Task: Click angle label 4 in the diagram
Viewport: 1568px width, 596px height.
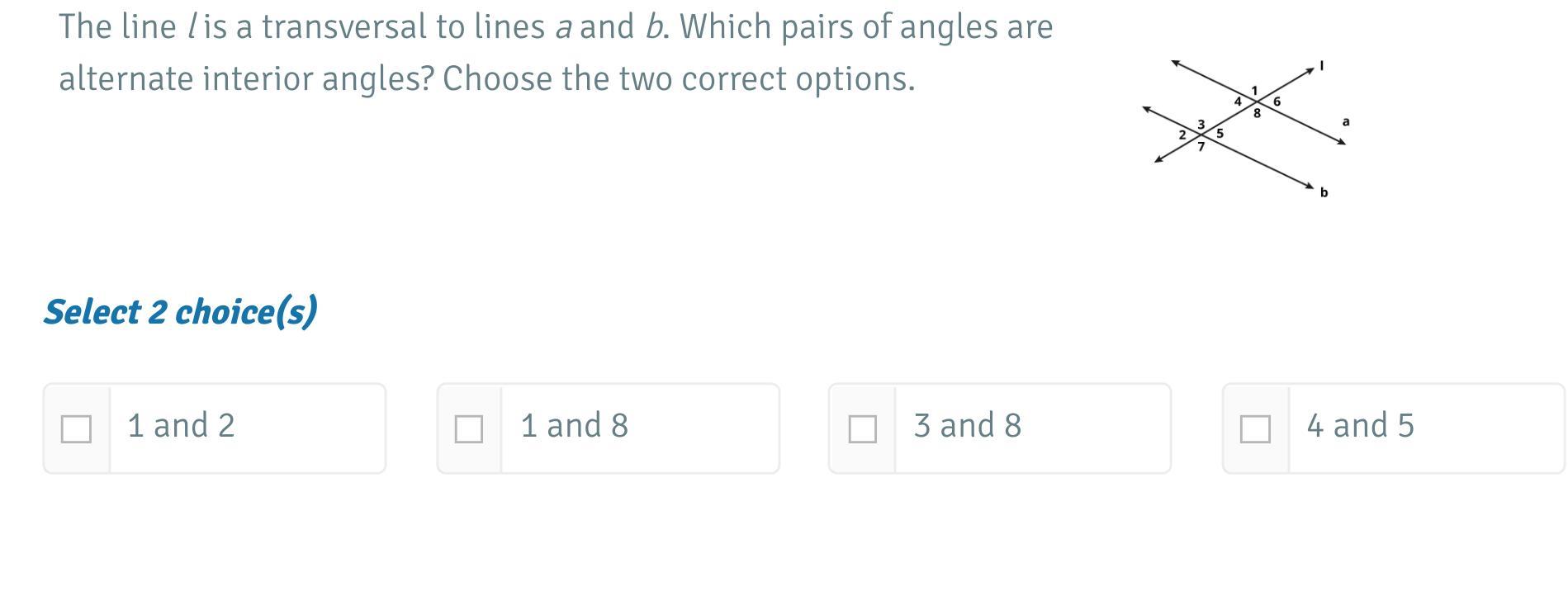Action: (1237, 102)
